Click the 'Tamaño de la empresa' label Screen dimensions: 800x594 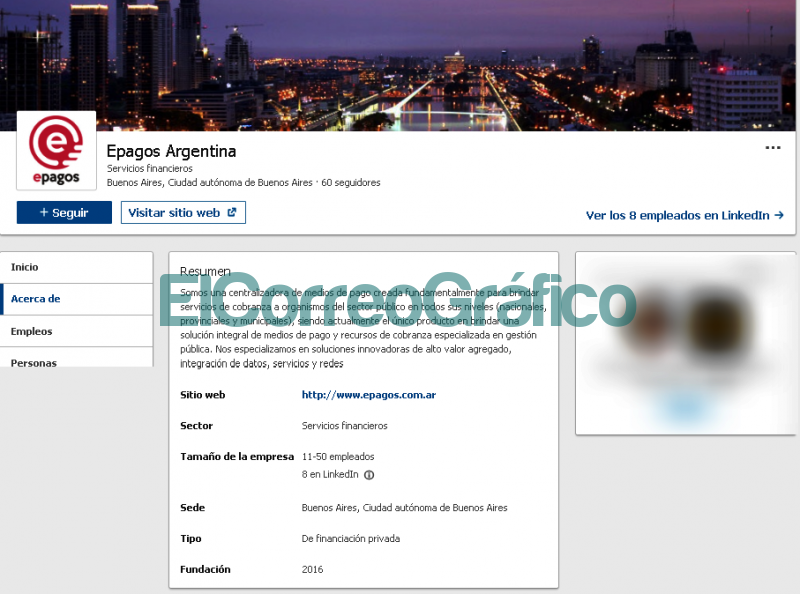click(237, 457)
